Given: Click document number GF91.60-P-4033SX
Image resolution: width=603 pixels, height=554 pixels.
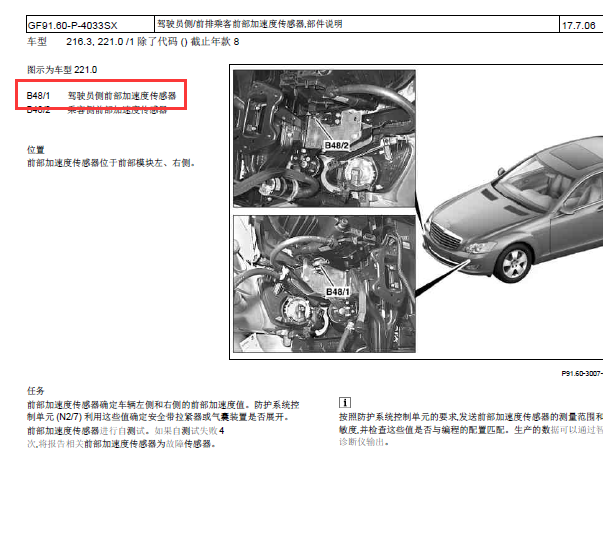Looking at the screenshot, I should pos(72,26).
